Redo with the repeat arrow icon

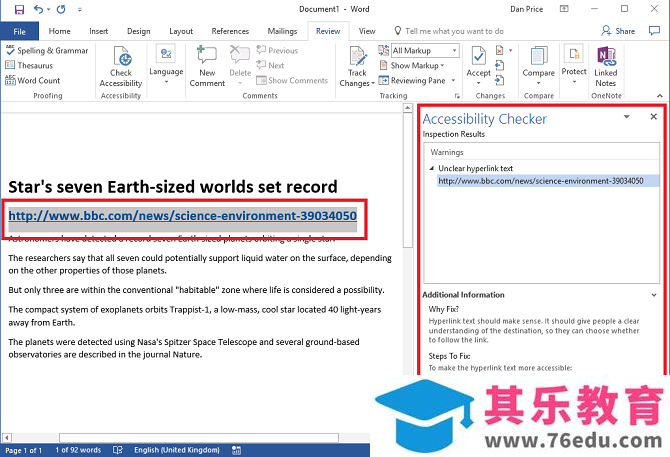61,9
